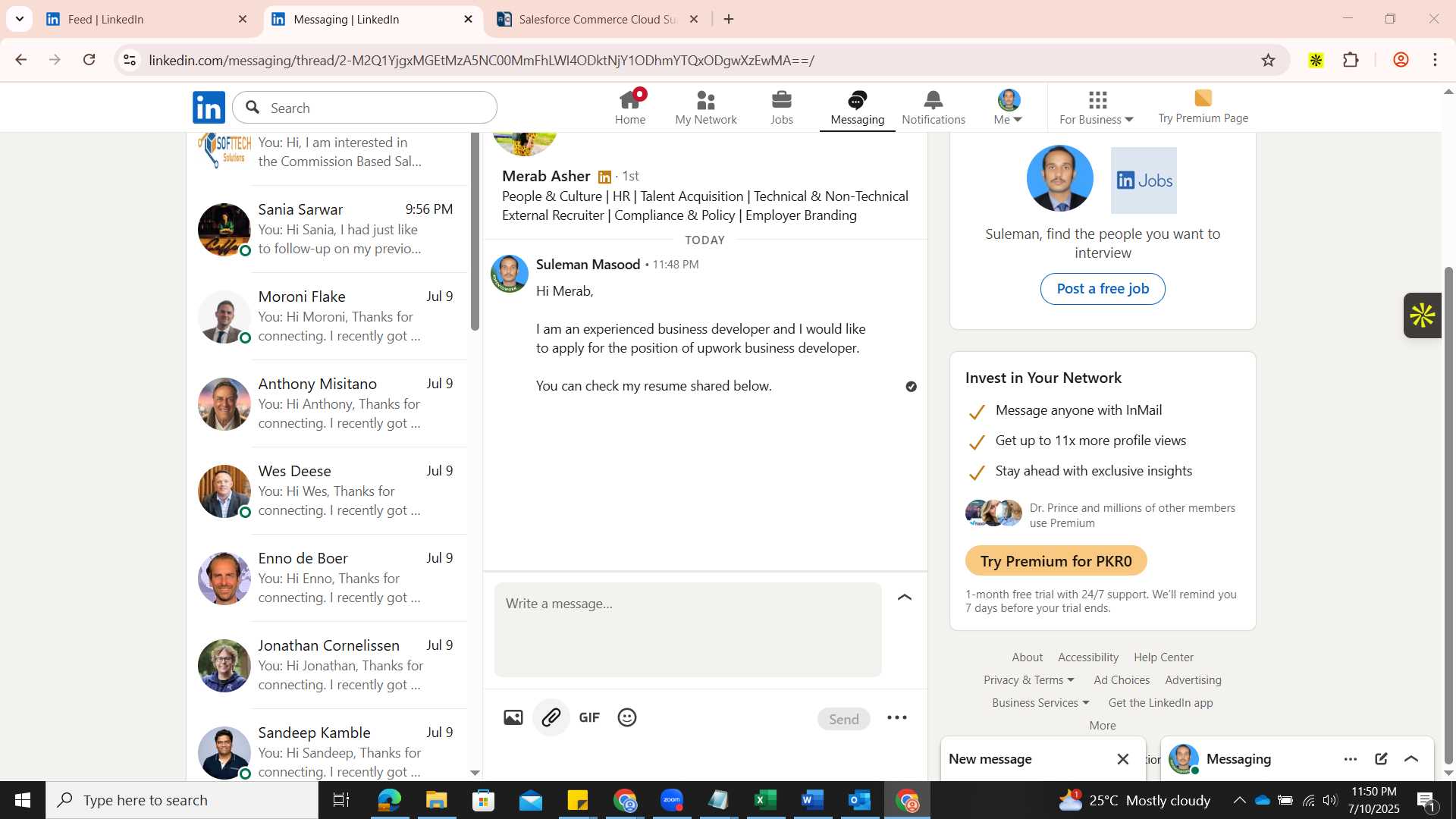The image size is (1456, 819).
Task: Open File Explorer from taskbar
Action: [436, 800]
